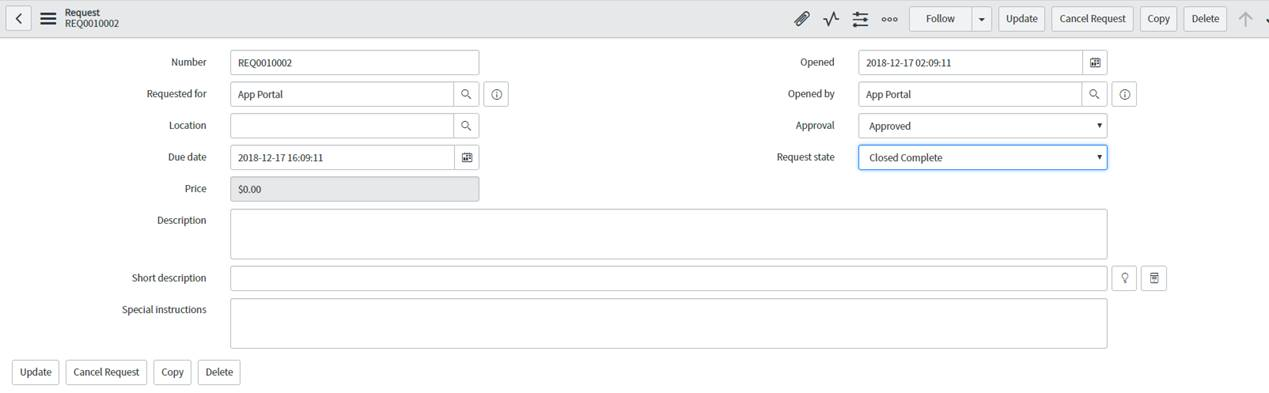Open the Due date calendar picker
Viewport: 1269px width, 393px height.
tap(467, 157)
